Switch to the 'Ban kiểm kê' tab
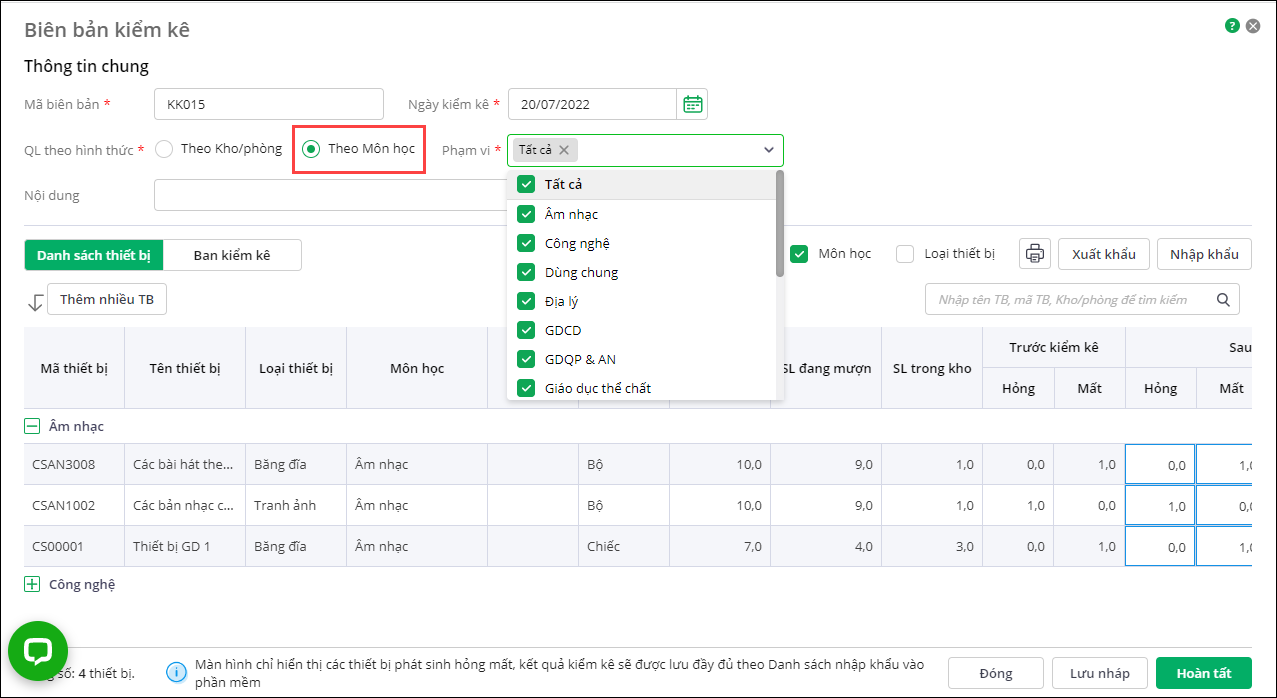1277x698 pixels. pos(232,255)
